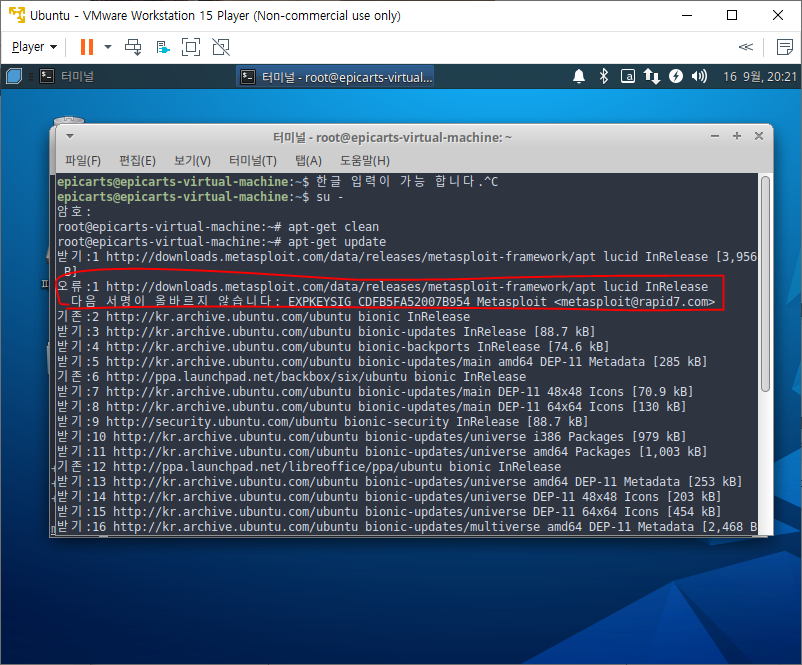Open the 파일(F) menu
Image resolution: width=802 pixels, height=665 pixels.
[x=83, y=161]
